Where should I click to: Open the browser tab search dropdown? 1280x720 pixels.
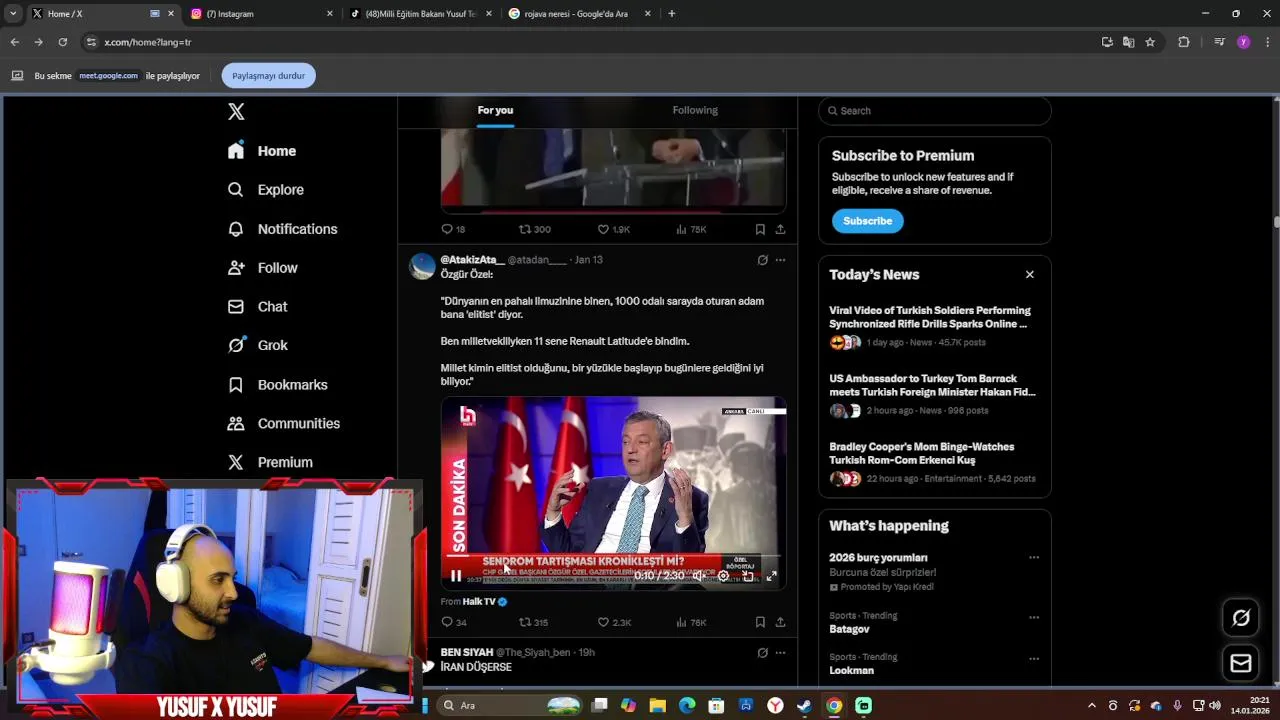point(13,14)
